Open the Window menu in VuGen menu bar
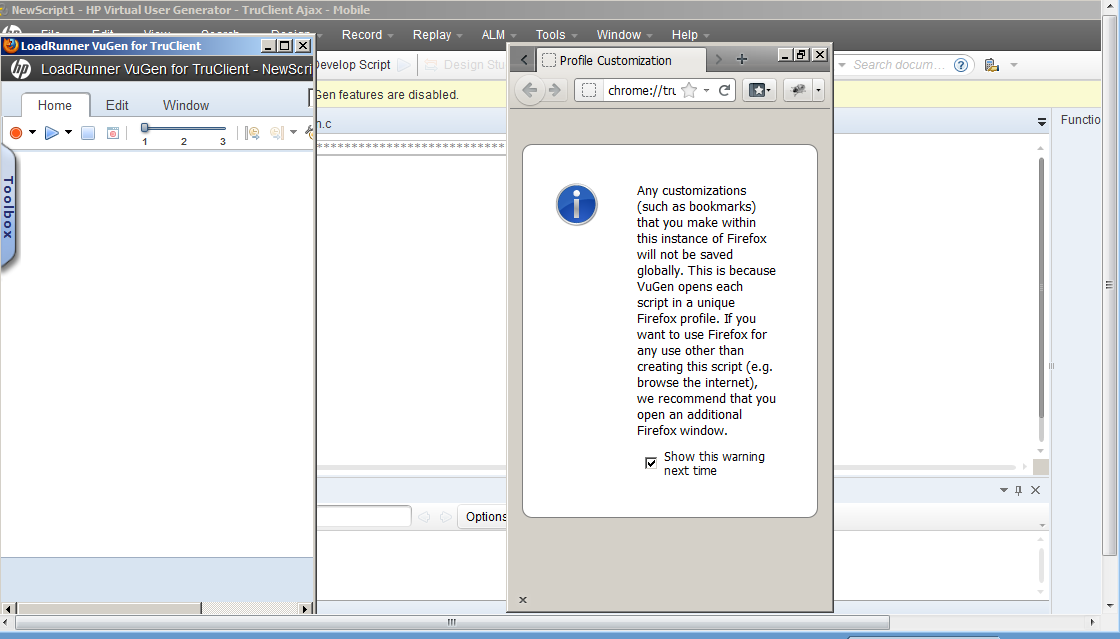Viewport: 1120px width, 639px height. [x=624, y=34]
